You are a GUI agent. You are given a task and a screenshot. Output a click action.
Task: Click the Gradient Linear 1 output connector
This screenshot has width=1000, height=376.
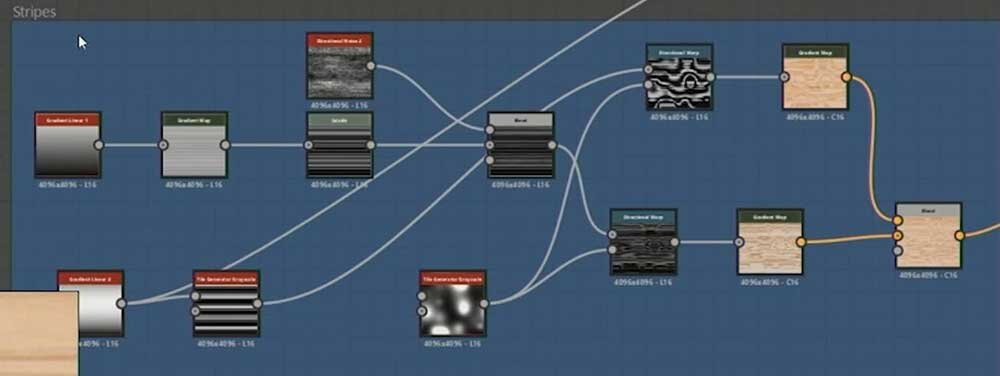pos(99,145)
